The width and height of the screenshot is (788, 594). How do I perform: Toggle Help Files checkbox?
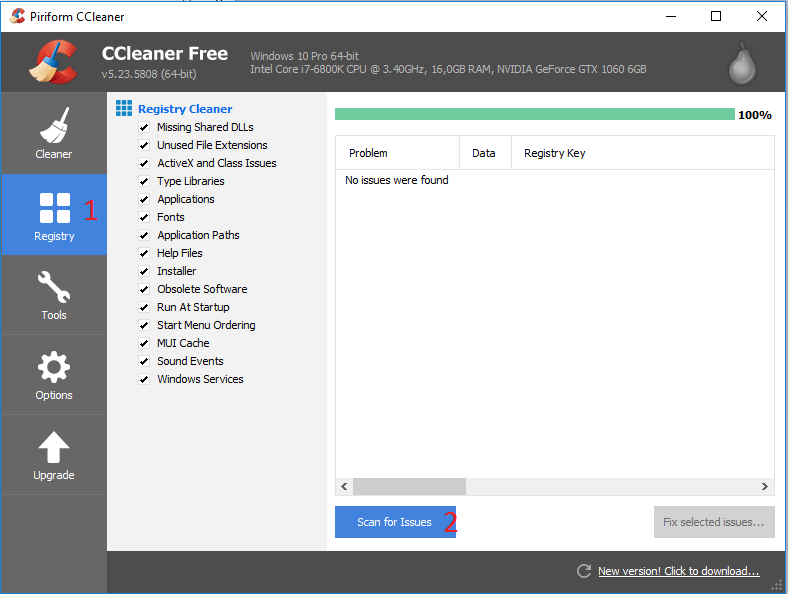144,253
